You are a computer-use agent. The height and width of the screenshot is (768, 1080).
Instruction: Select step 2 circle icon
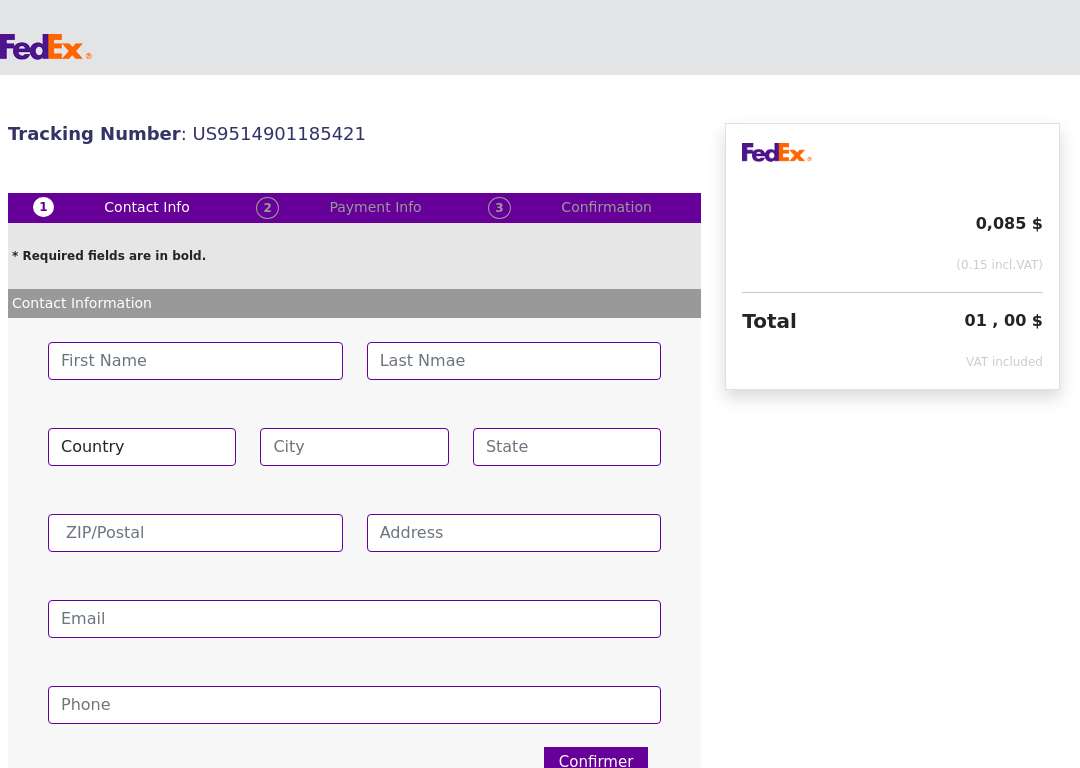coord(267,207)
